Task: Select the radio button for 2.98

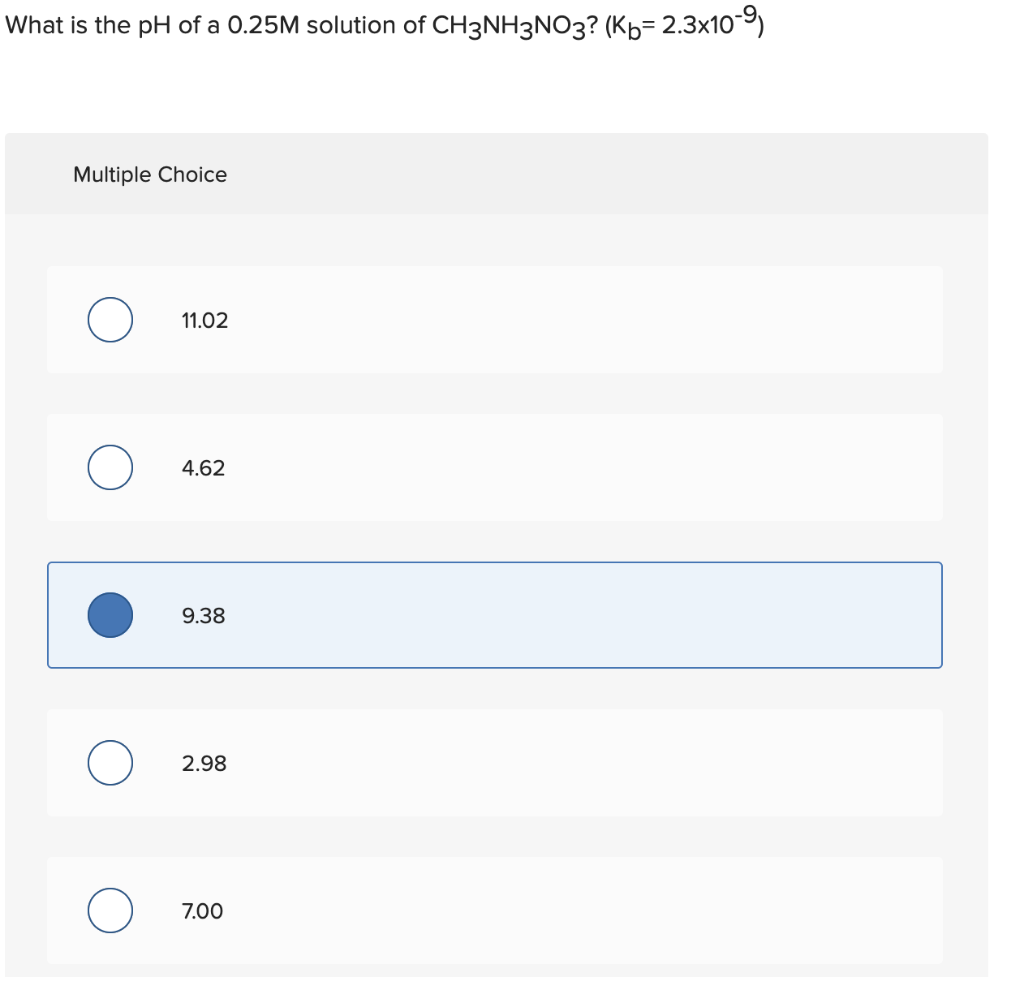Action: click(110, 762)
